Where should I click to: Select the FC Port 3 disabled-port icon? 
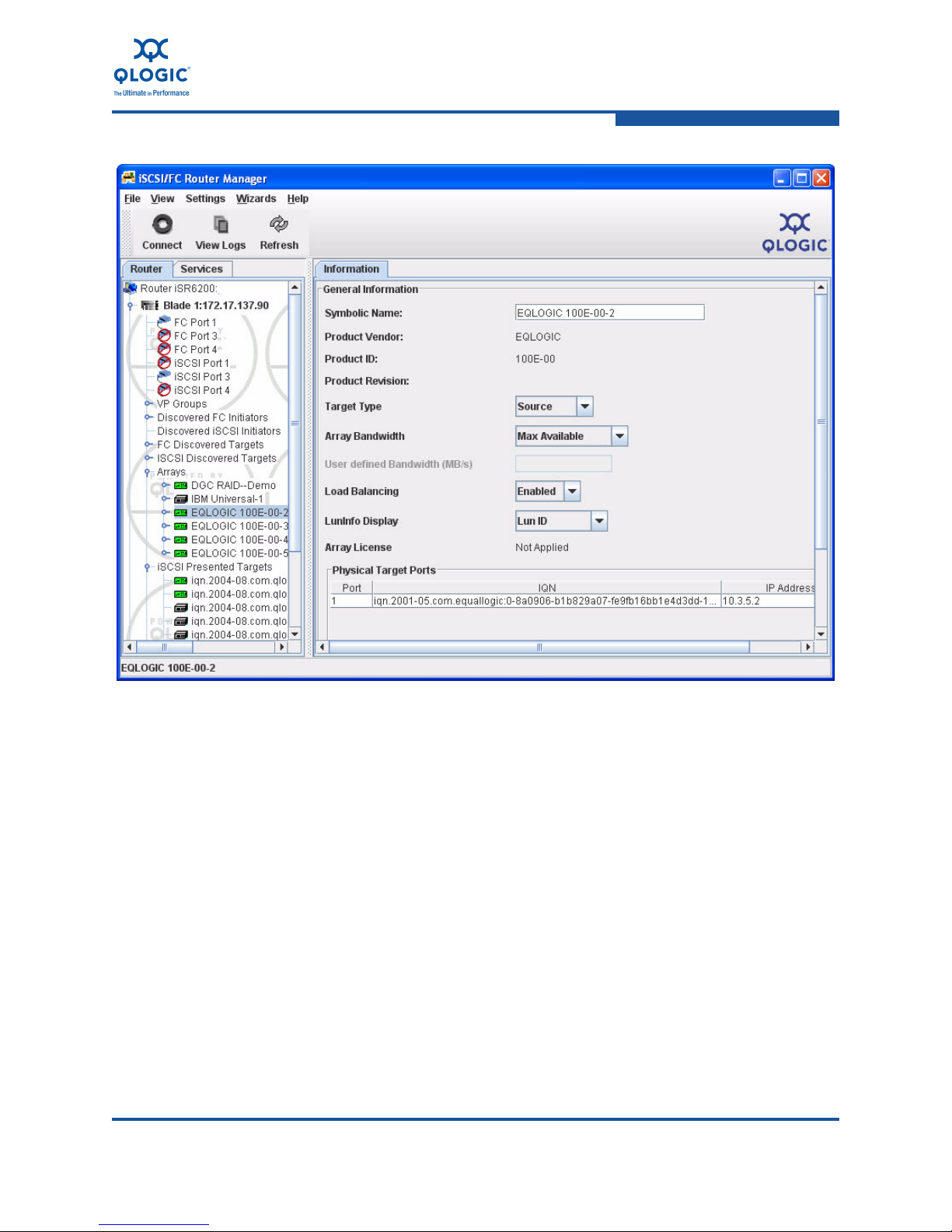point(164,336)
